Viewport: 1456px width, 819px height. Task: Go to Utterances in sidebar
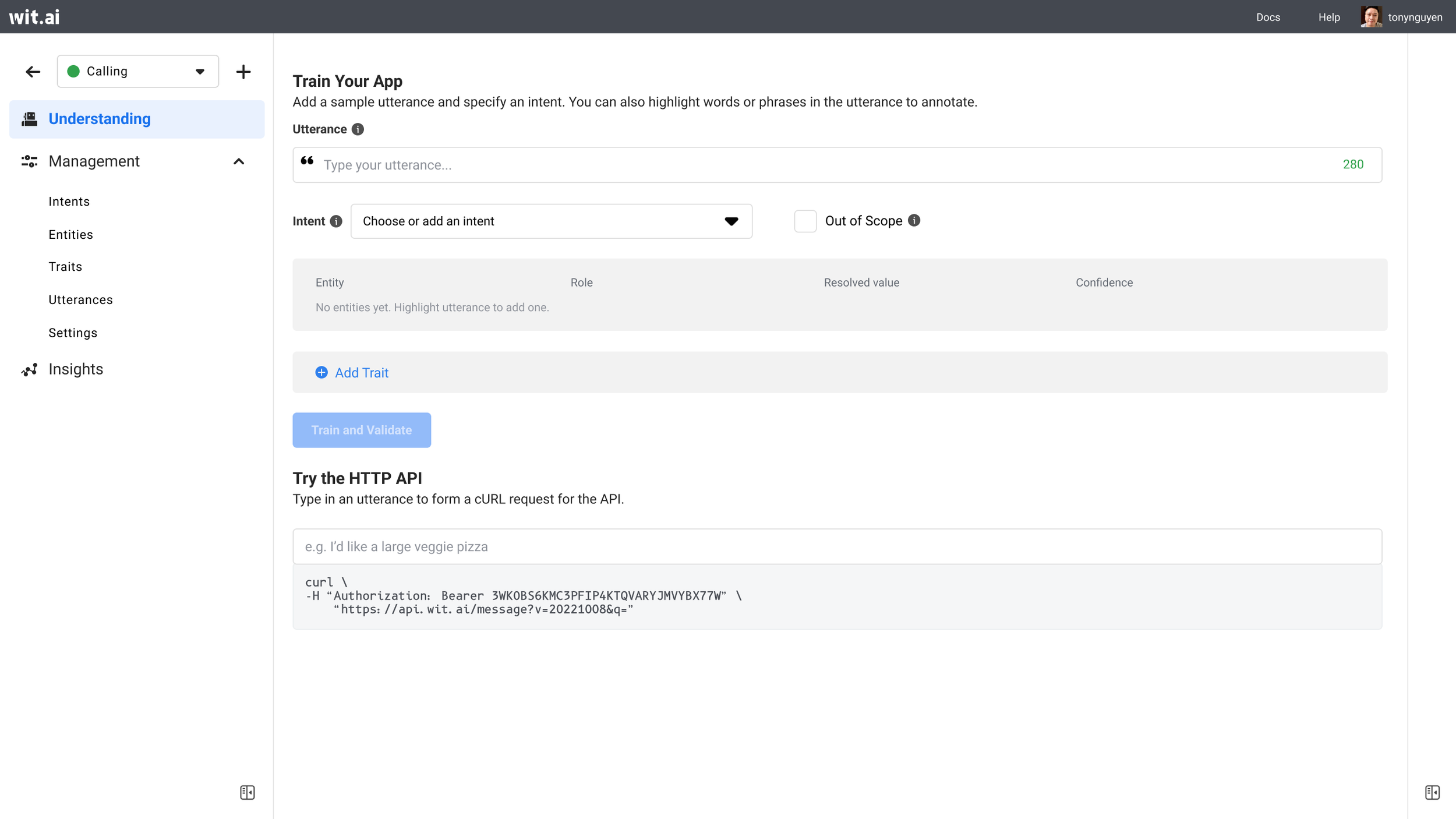[80, 299]
